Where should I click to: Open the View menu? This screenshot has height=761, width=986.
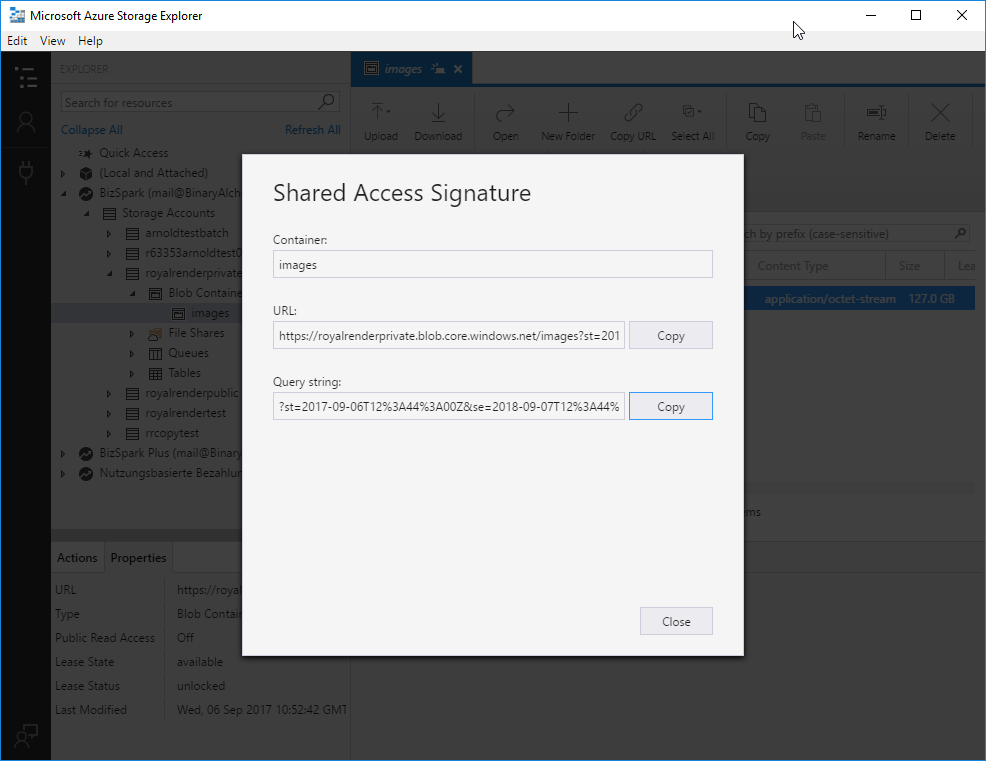tap(52, 41)
